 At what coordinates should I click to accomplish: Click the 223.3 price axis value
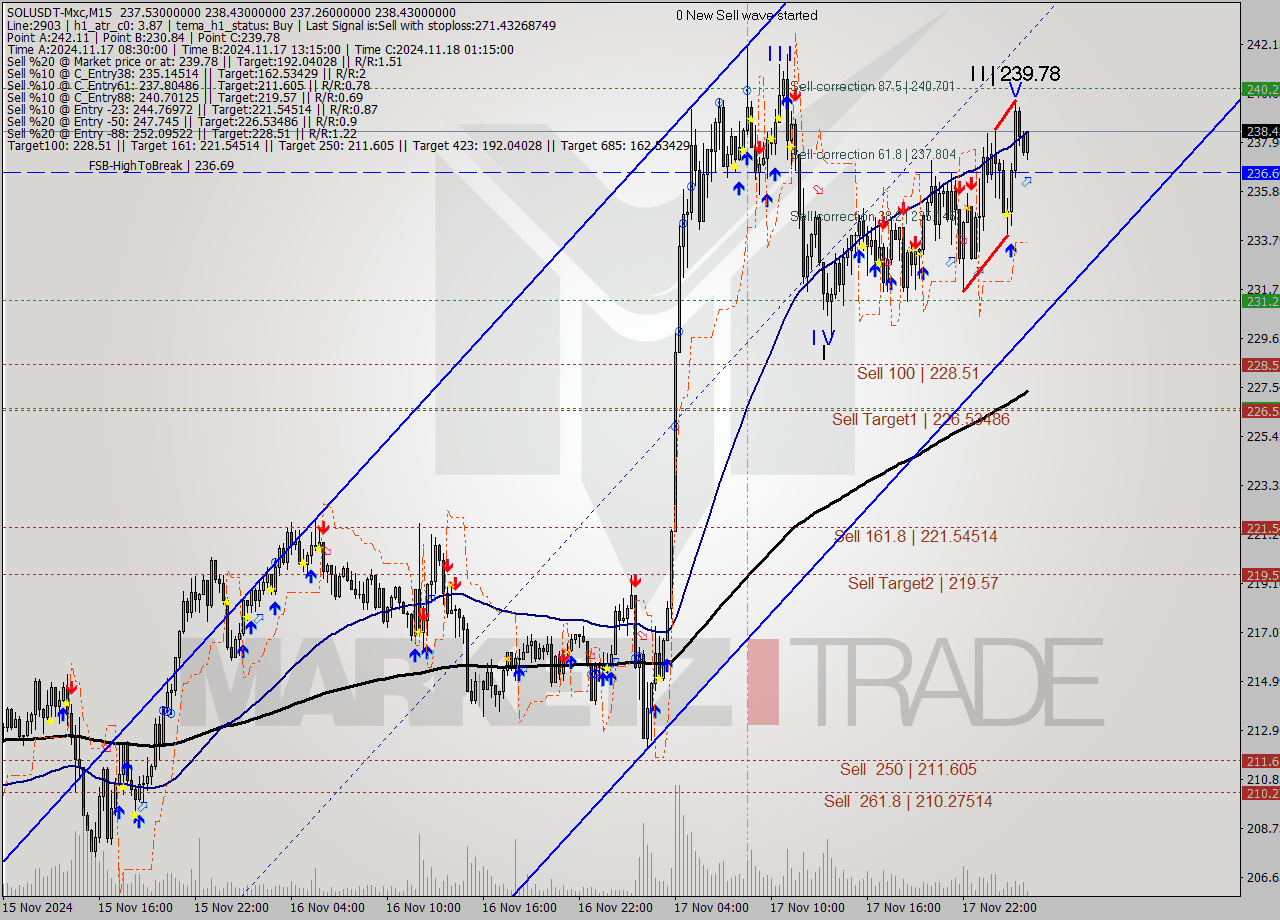(x=1261, y=485)
